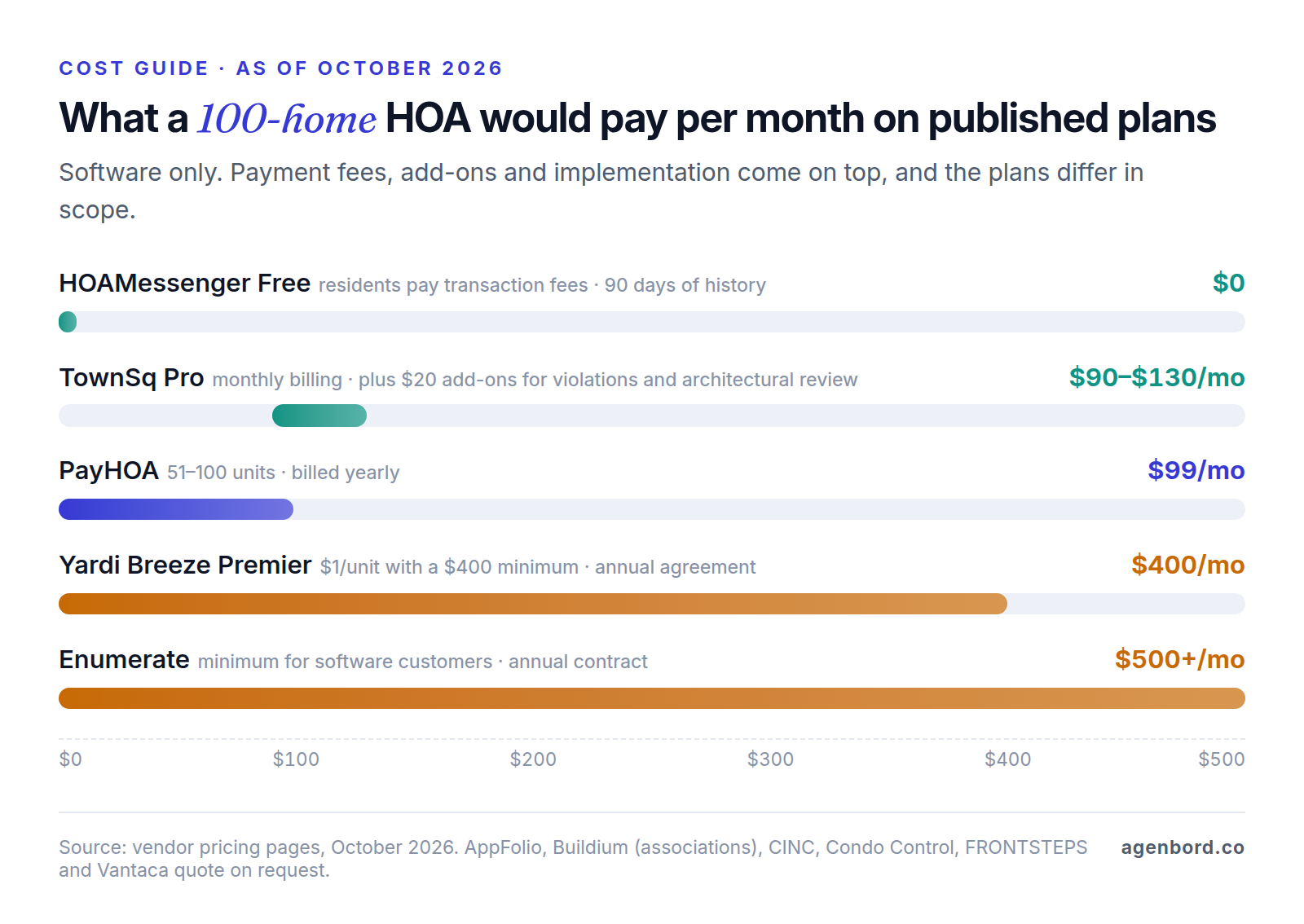Click the '$500' axis tick label
This screenshot has width=1304, height=924.
(x=1222, y=759)
